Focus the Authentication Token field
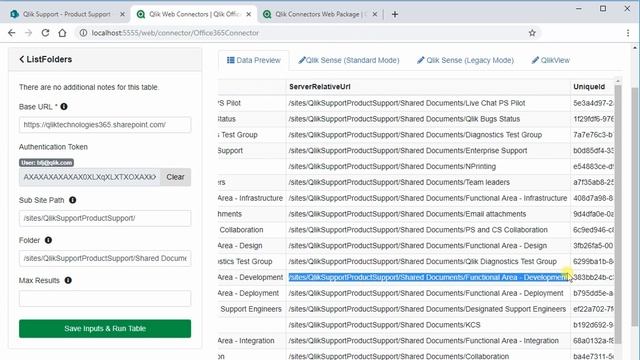This screenshot has width=640, height=360. click(89, 177)
